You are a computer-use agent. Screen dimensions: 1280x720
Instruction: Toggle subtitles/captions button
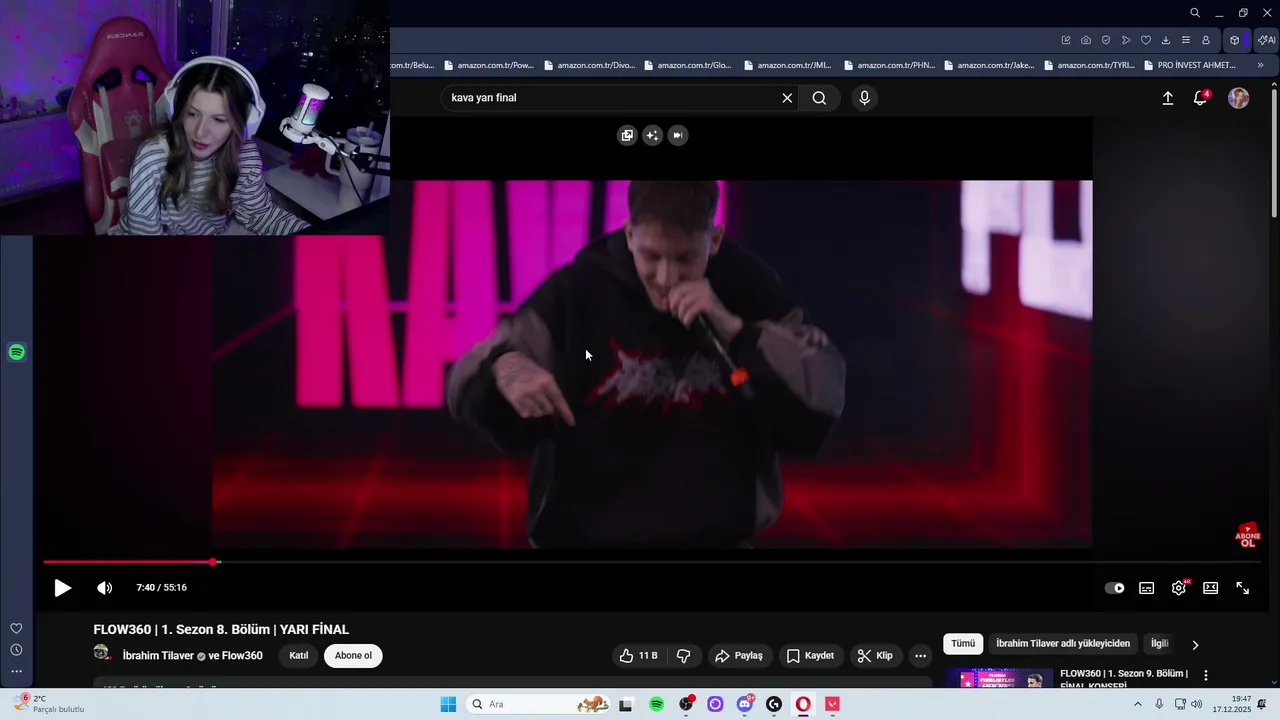click(x=1147, y=588)
